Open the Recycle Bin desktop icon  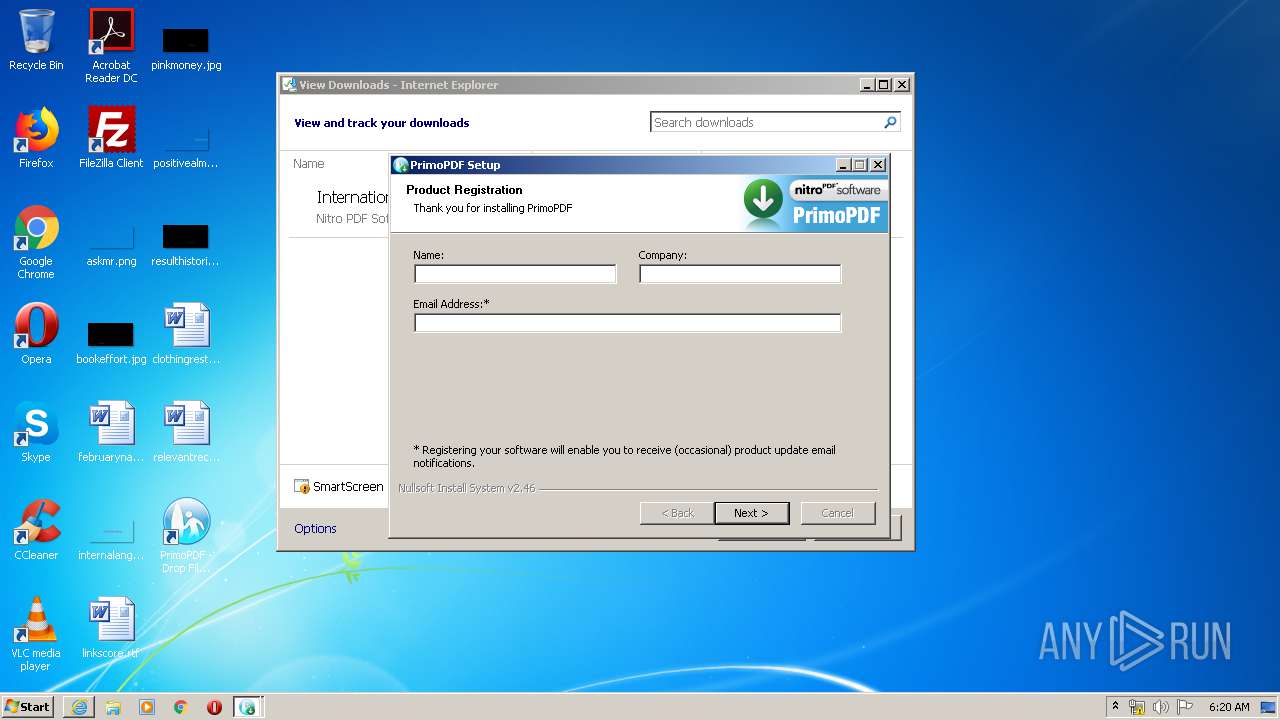click(x=36, y=40)
